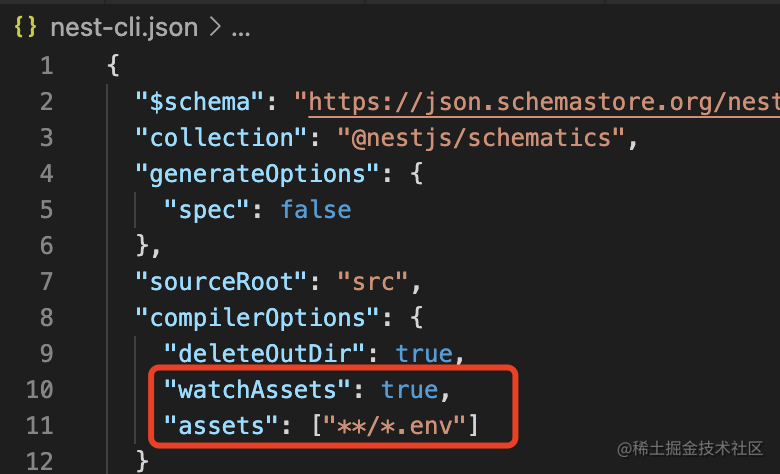Click line number 1 in gutter
This screenshot has height=474, width=780.
46,67
